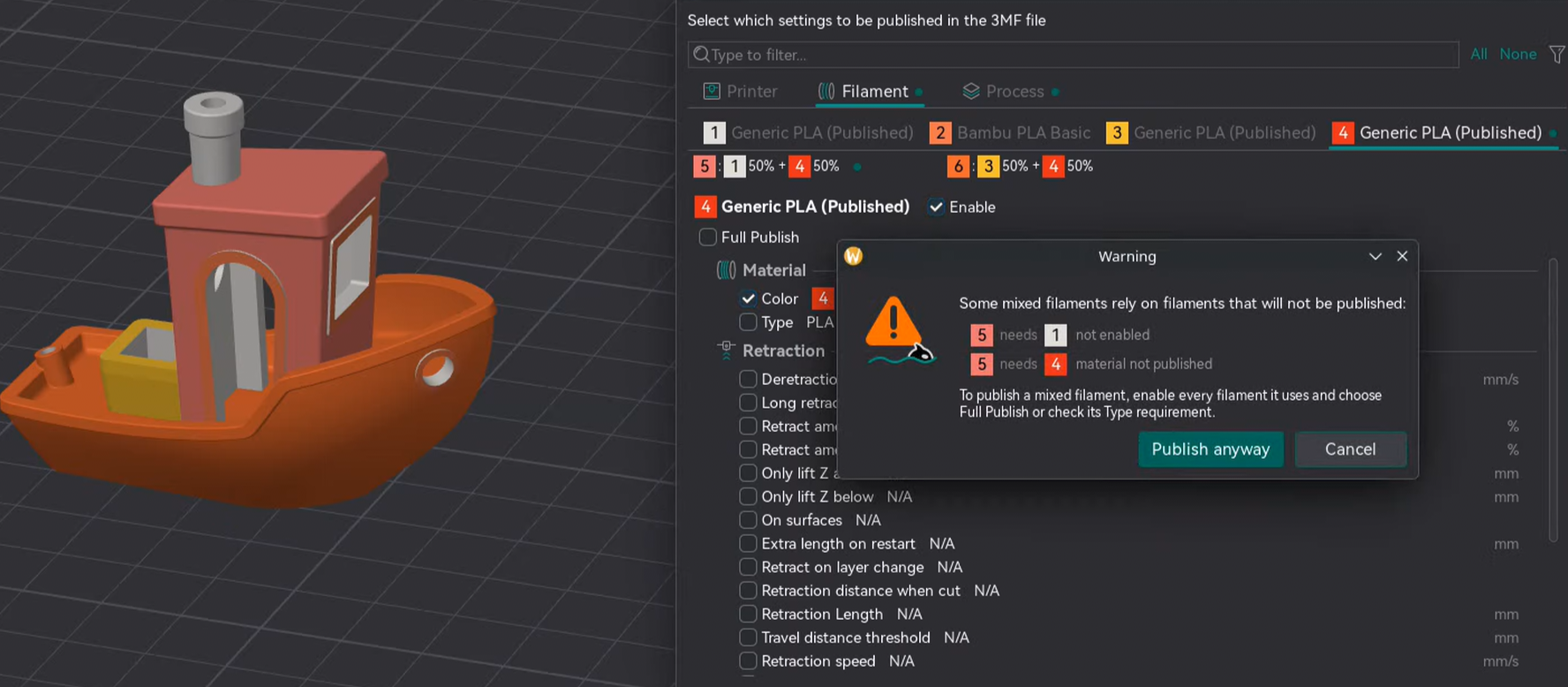The image size is (1568, 687).
Task: Check the Only lift Z below checkbox
Action: (x=748, y=496)
